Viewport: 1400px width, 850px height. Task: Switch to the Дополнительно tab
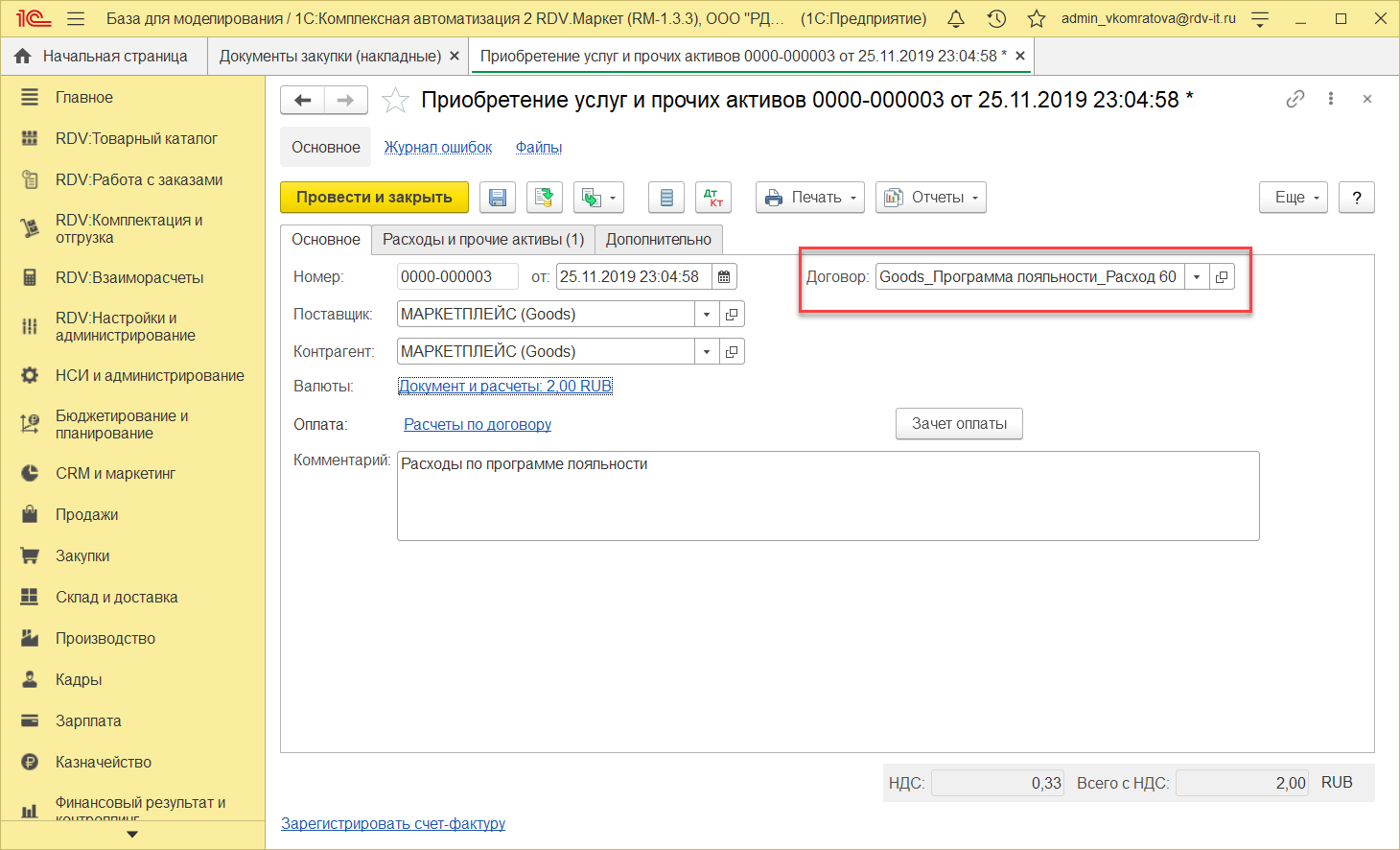coord(658,240)
